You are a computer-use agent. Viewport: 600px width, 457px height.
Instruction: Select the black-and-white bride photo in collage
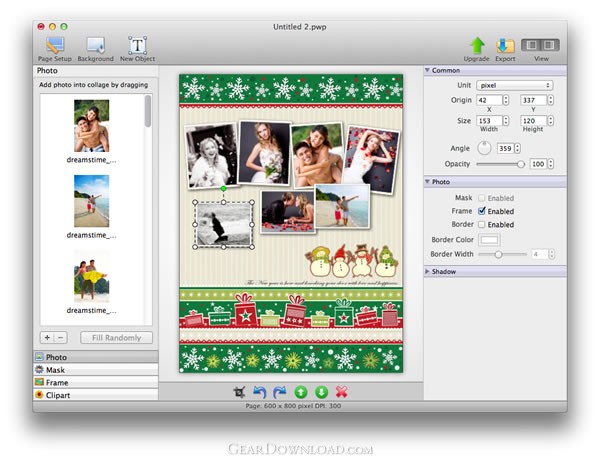pos(212,156)
